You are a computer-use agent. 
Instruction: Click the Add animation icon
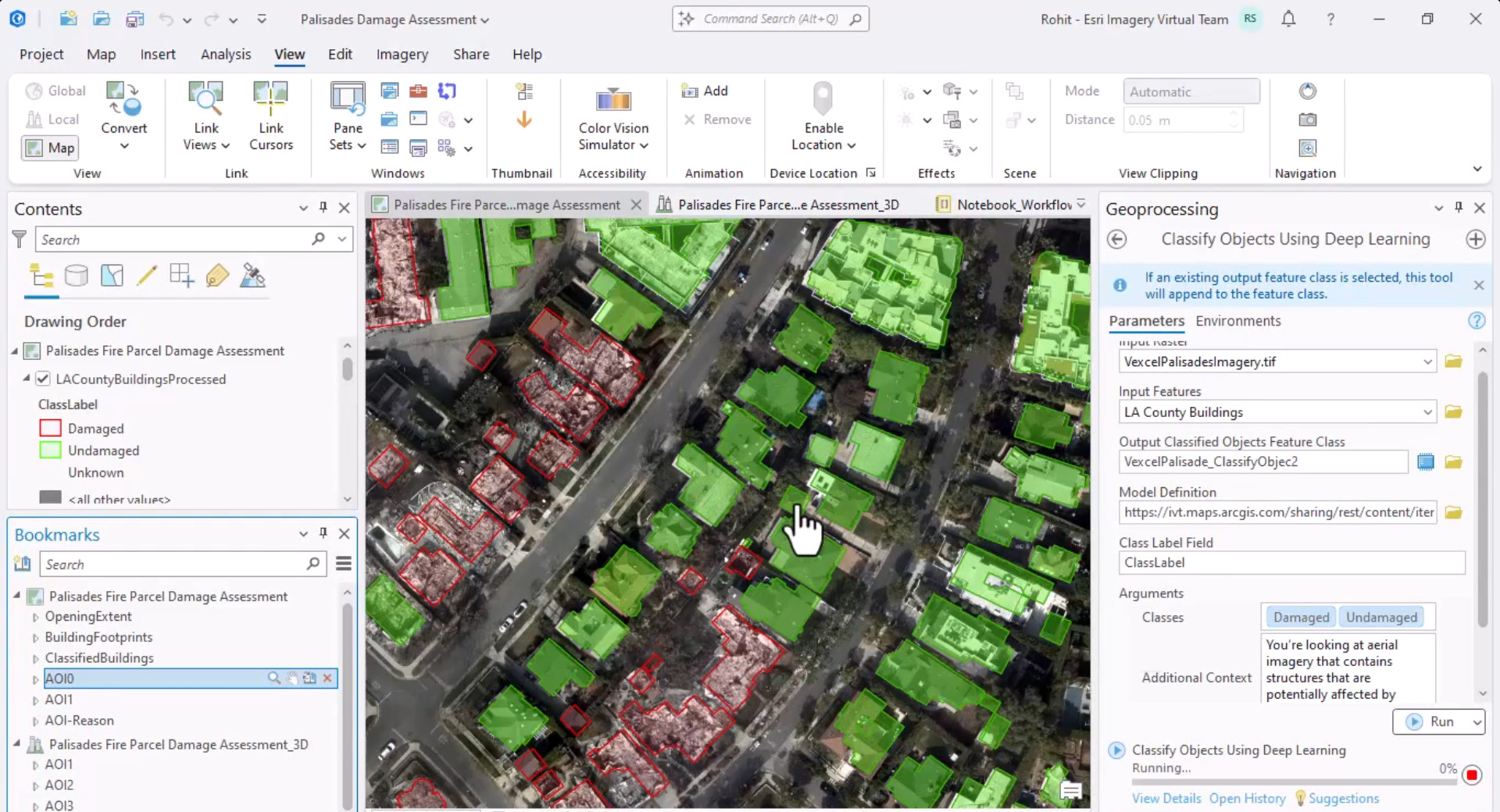(689, 91)
